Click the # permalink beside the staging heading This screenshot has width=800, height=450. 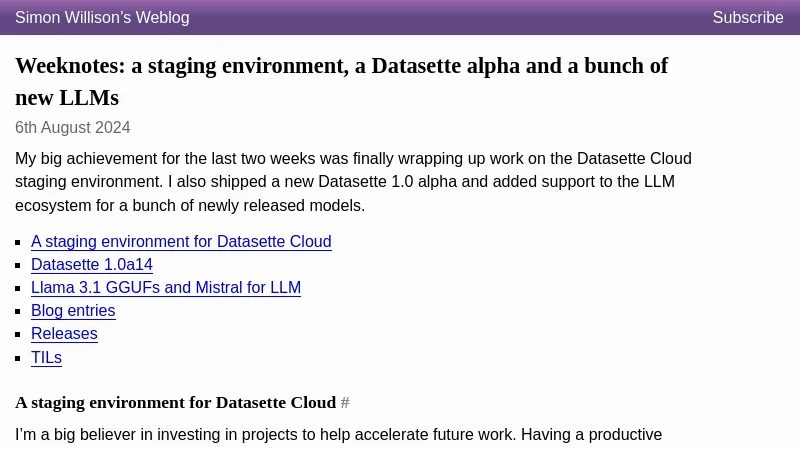[x=345, y=403]
